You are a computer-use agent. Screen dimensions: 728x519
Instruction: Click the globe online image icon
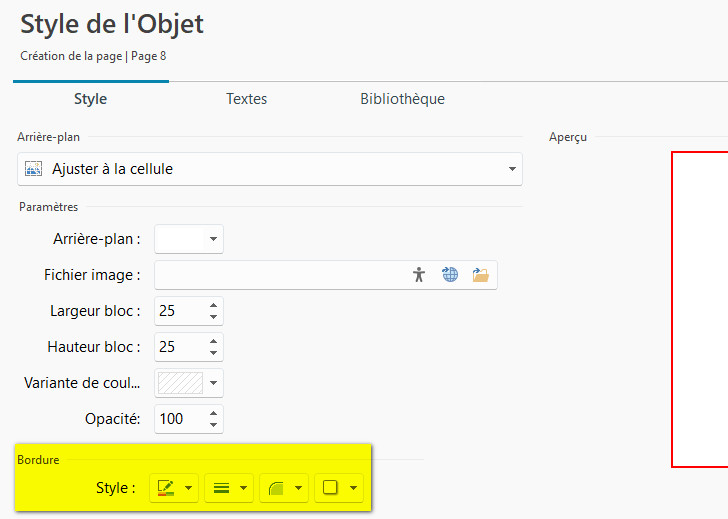click(450, 275)
